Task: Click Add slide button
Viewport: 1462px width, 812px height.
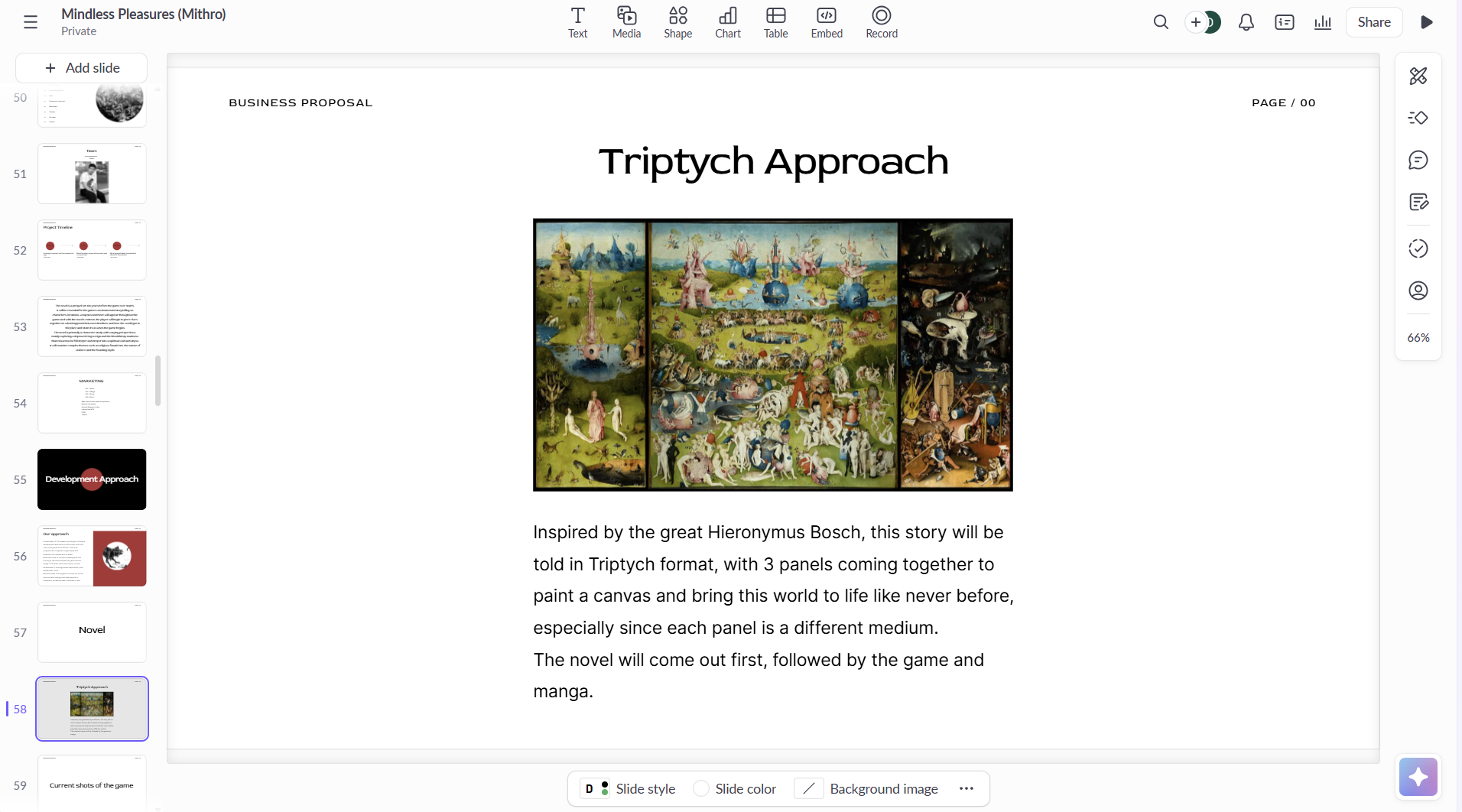Action: [x=82, y=68]
